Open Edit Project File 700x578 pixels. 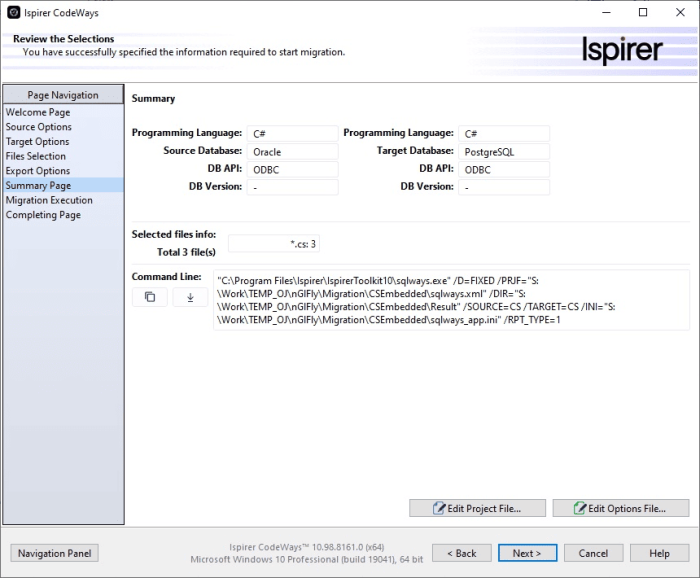[x=477, y=508]
